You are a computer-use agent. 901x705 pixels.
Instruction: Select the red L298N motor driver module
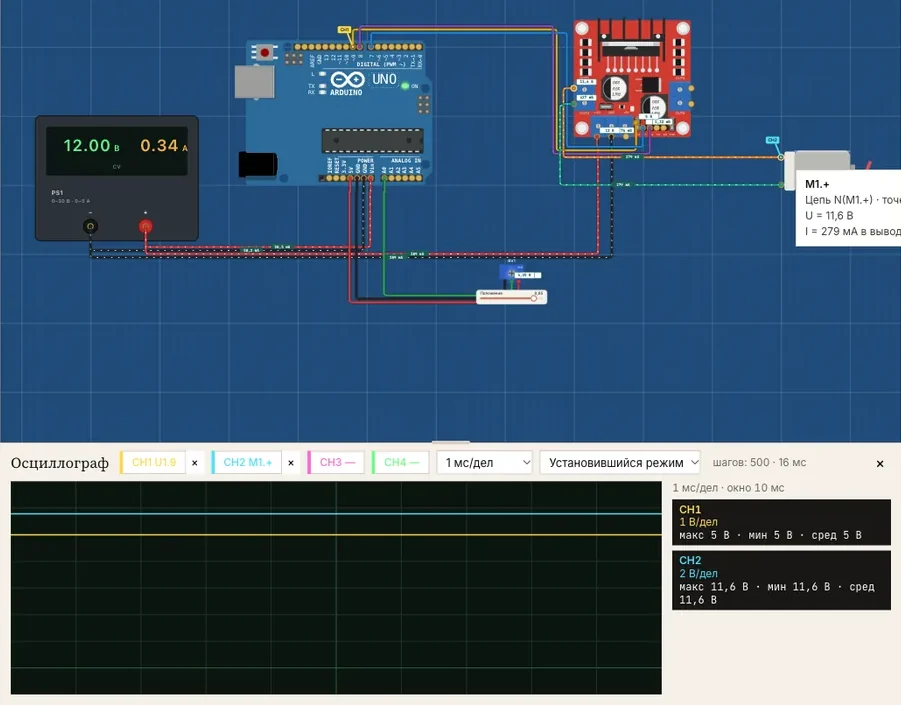tap(632, 79)
